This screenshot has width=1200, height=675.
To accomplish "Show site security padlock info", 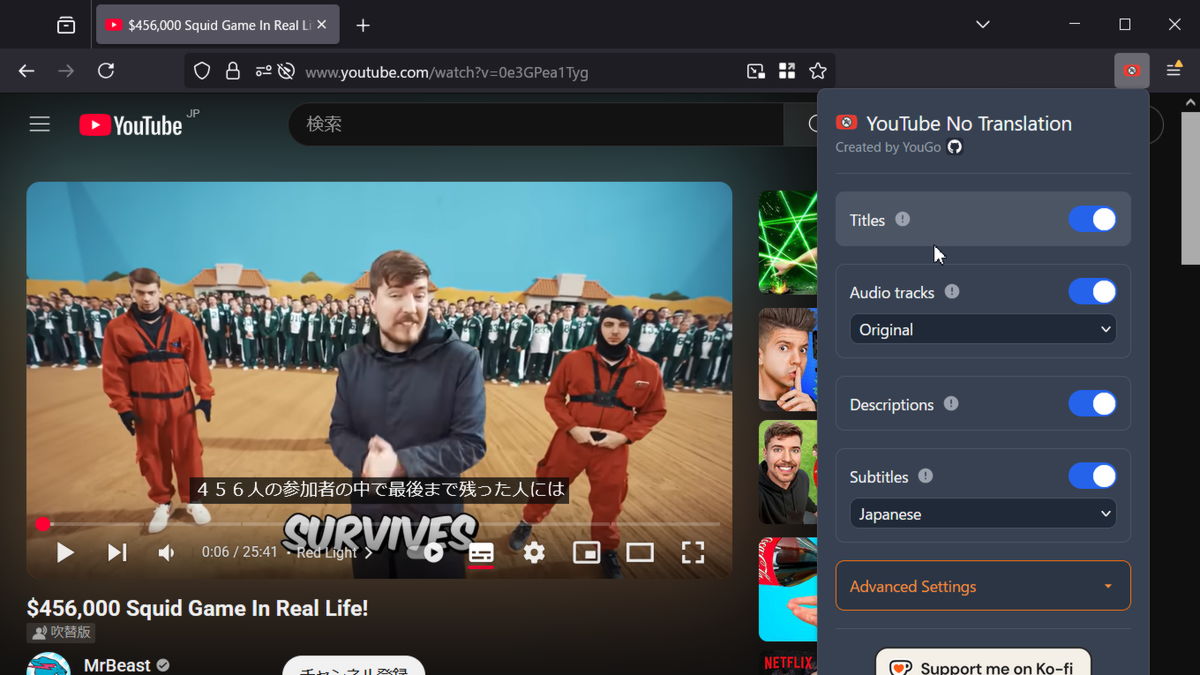I will pos(233,71).
